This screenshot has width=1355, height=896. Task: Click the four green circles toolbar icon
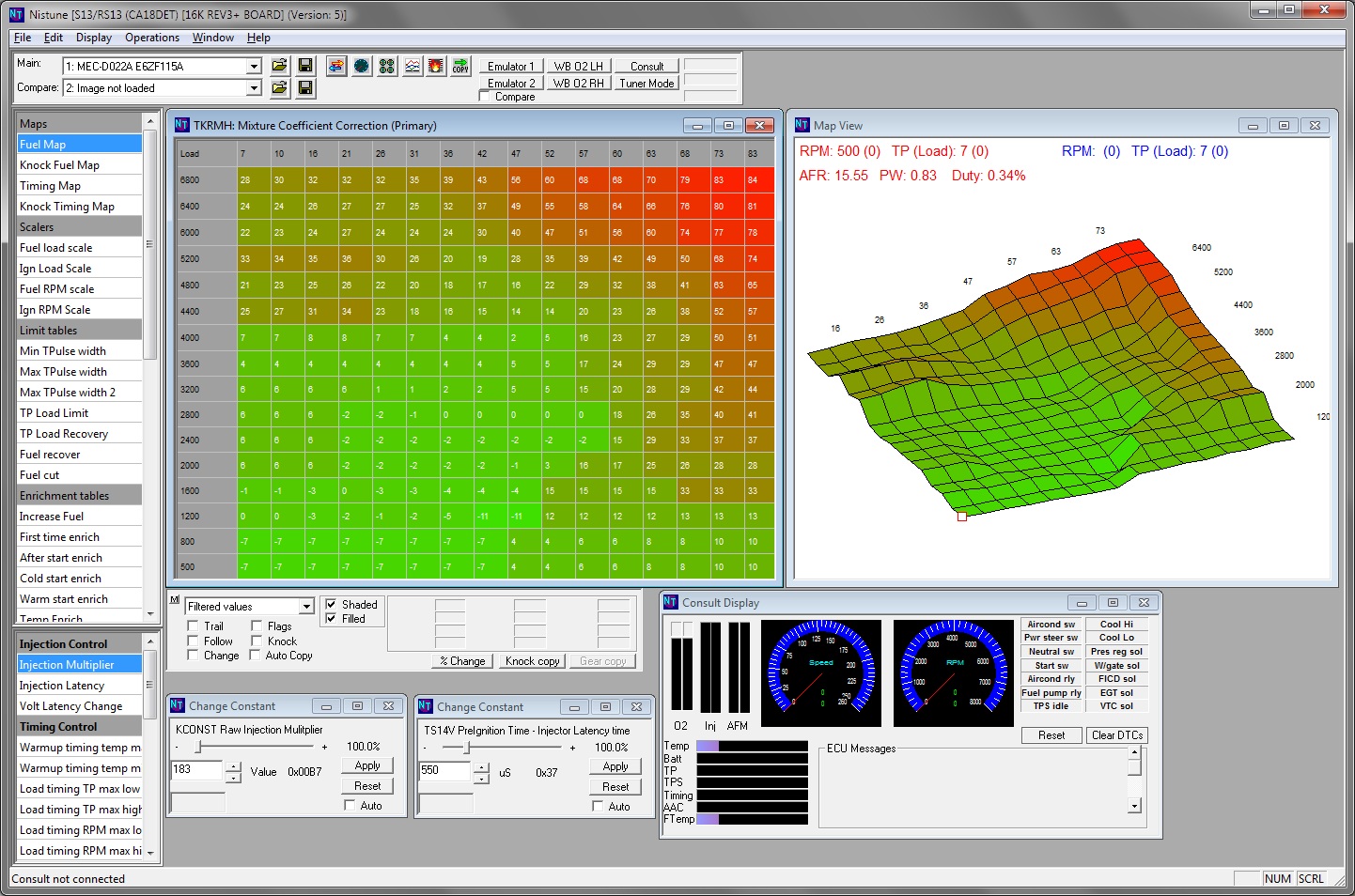387,66
